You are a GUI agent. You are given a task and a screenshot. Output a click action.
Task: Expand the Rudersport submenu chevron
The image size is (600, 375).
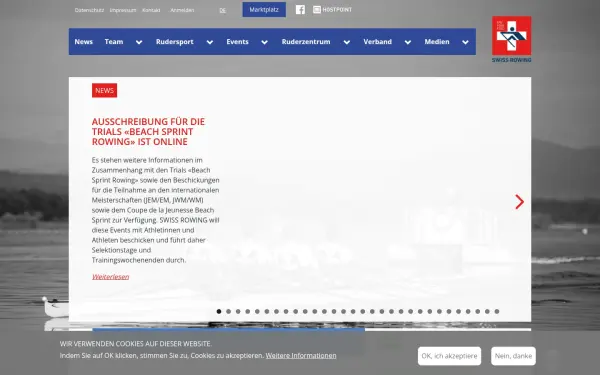point(210,42)
